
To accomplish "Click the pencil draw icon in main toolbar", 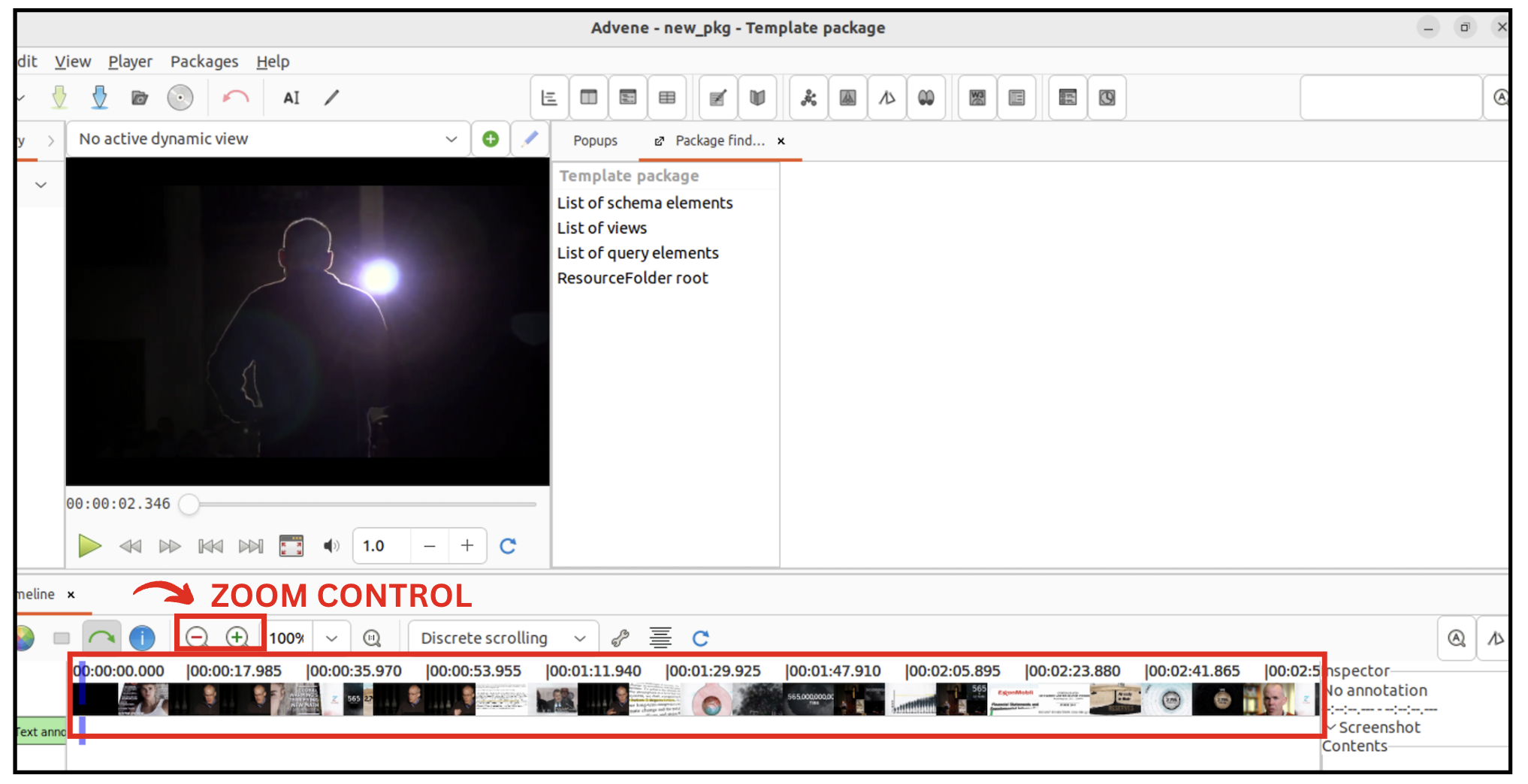I will tap(331, 97).
